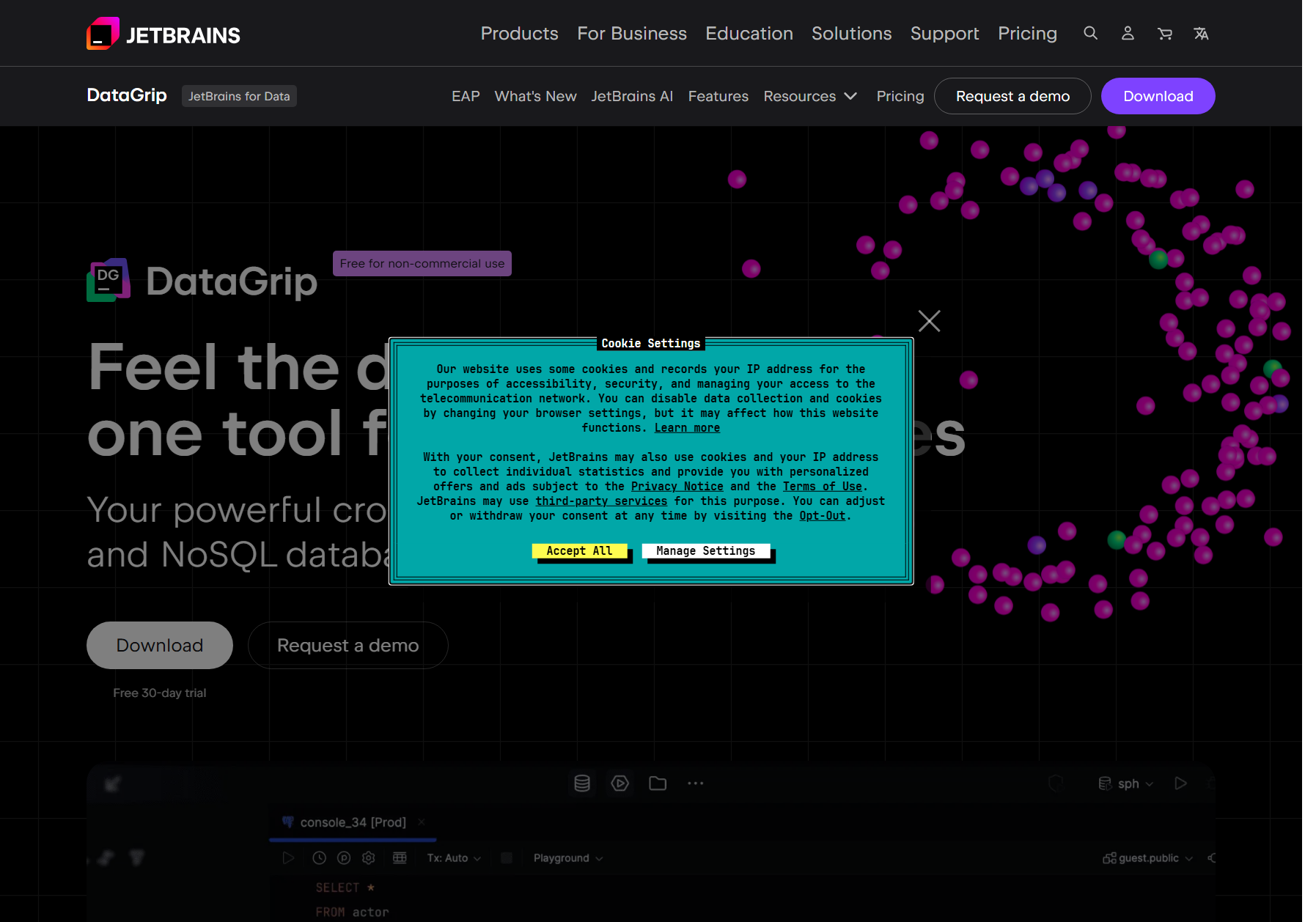Image resolution: width=1316 pixels, height=922 pixels.
Task: Open Pricing in the DataGrip subnav
Action: tap(900, 96)
